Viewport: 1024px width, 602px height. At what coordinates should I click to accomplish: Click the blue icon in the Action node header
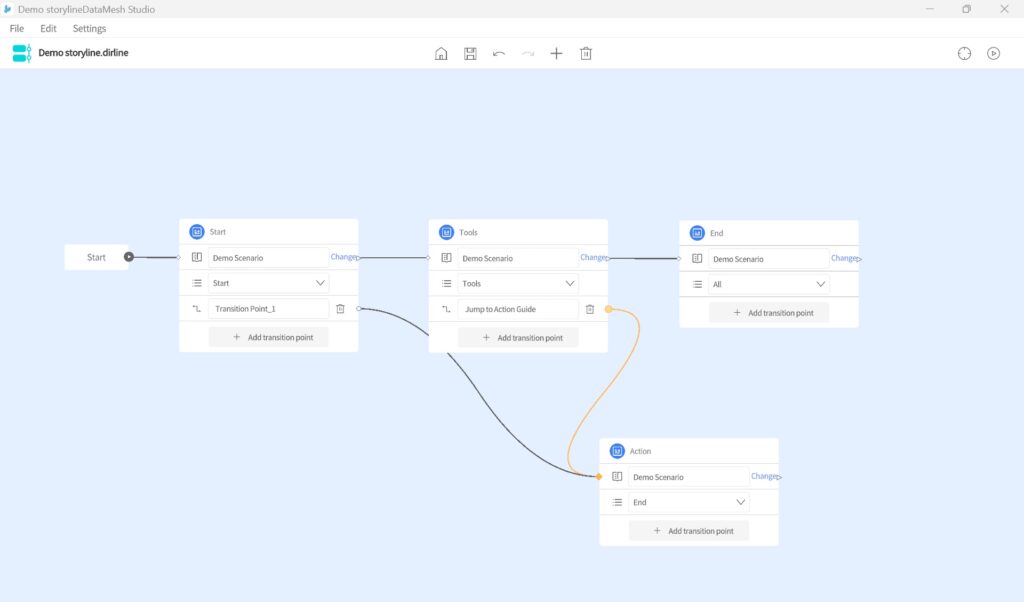click(x=617, y=450)
